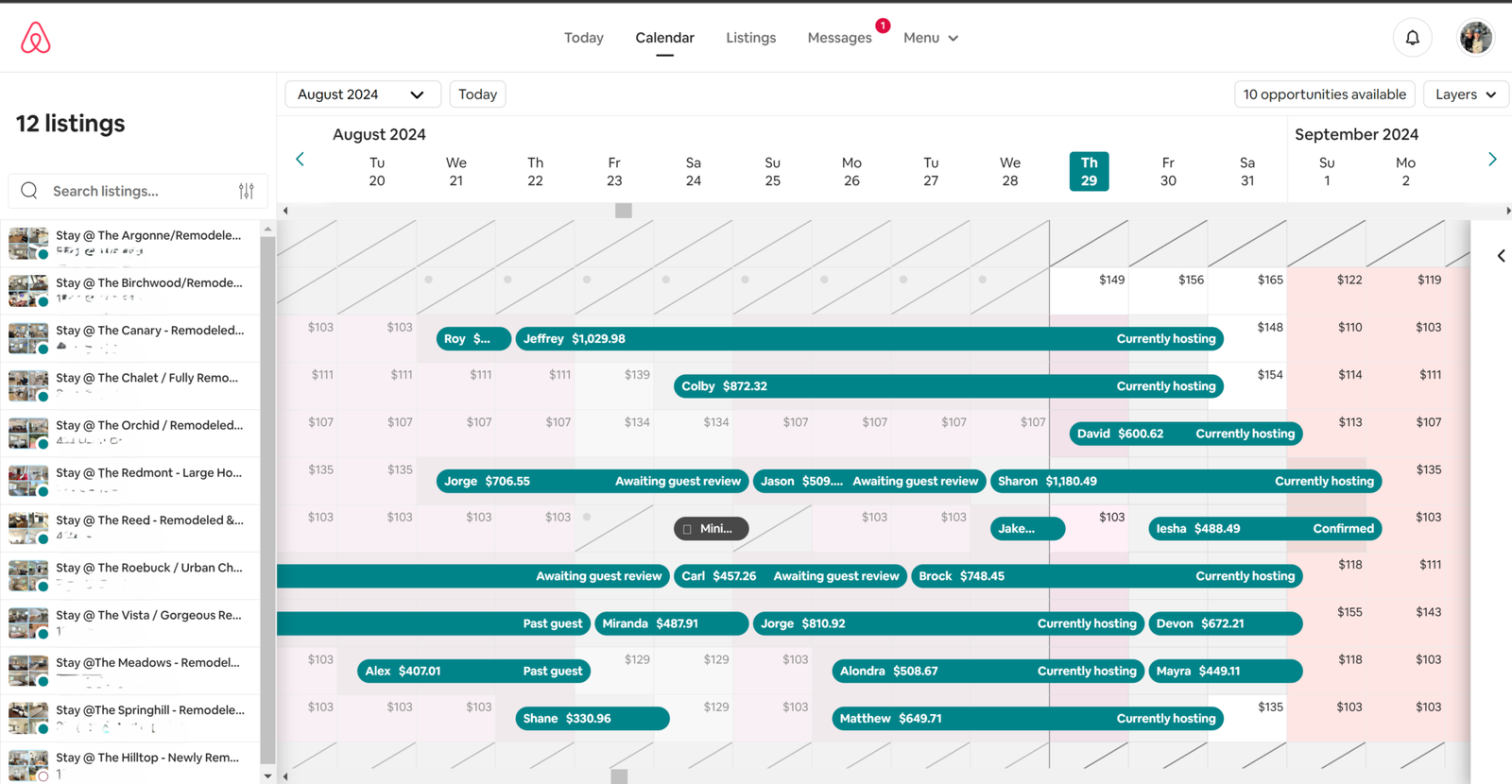Click the Airbnb logo home icon
The height and width of the screenshot is (784, 1512).
tap(36, 38)
